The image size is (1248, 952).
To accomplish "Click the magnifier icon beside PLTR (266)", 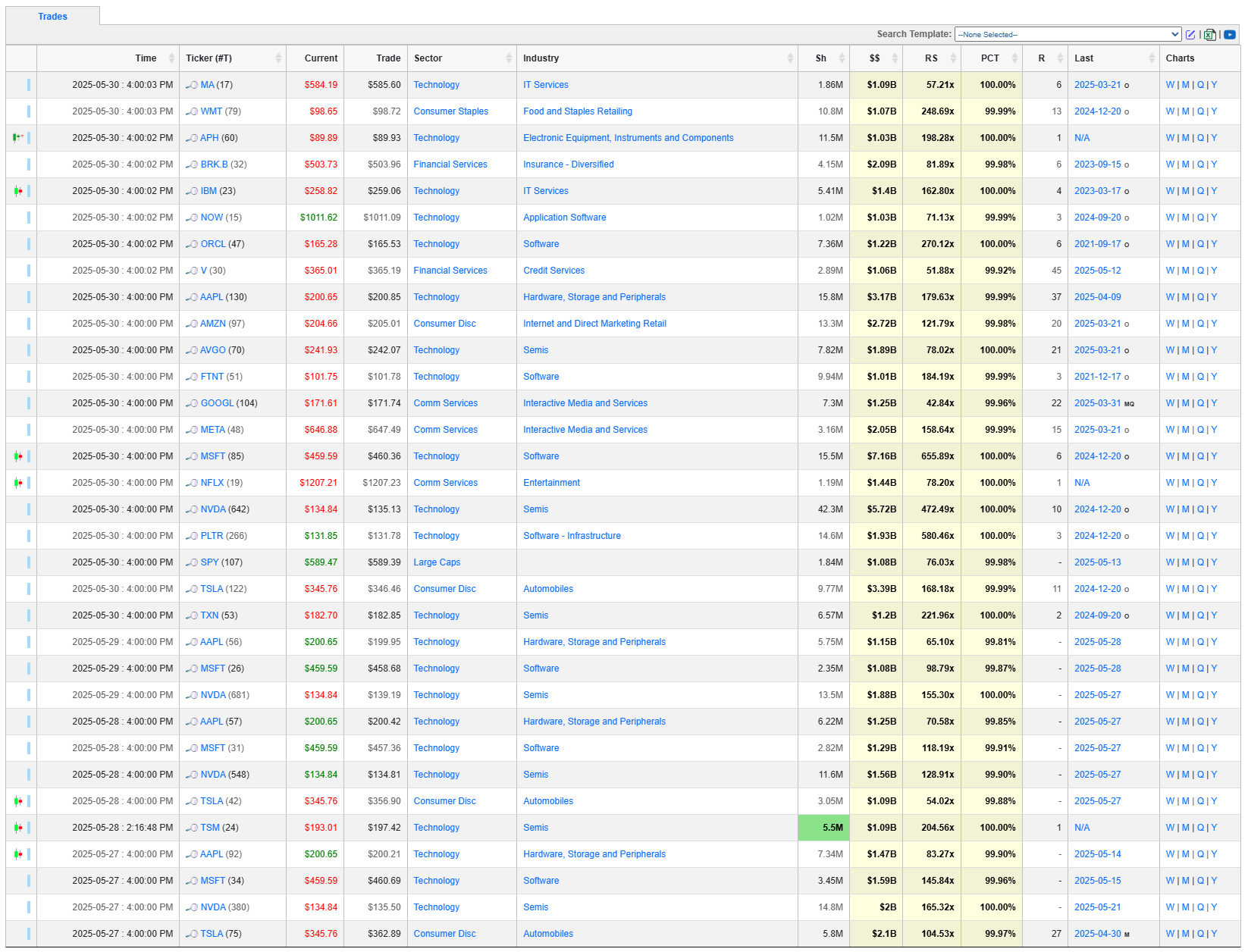I will [x=192, y=536].
